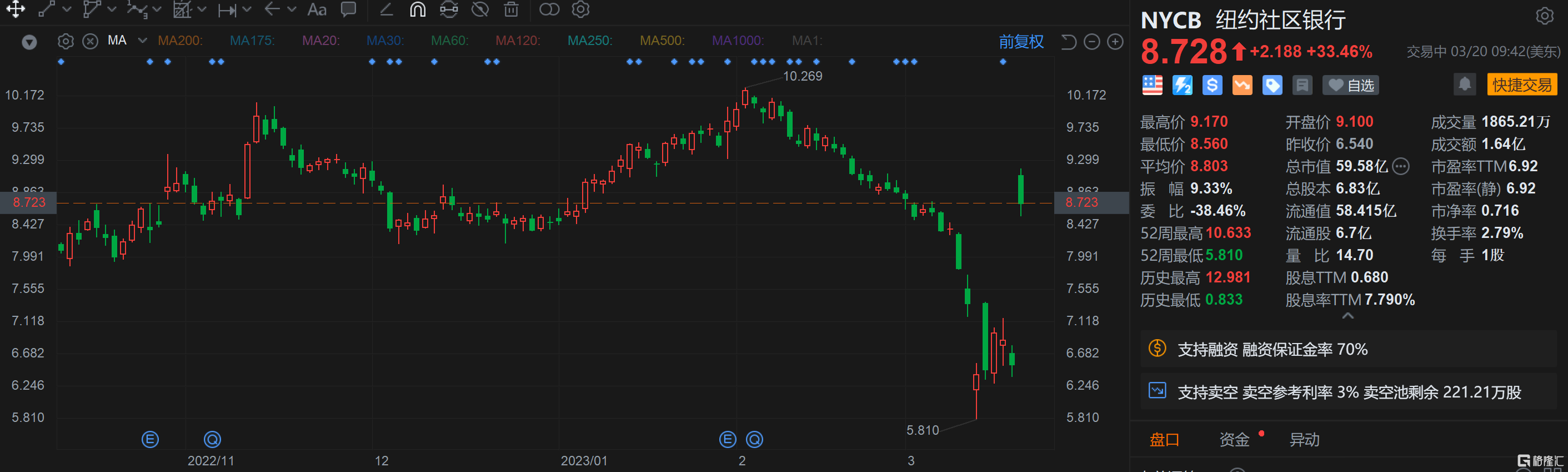
Task: Switch to the 异动 tab
Action: (x=1304, y=440)
